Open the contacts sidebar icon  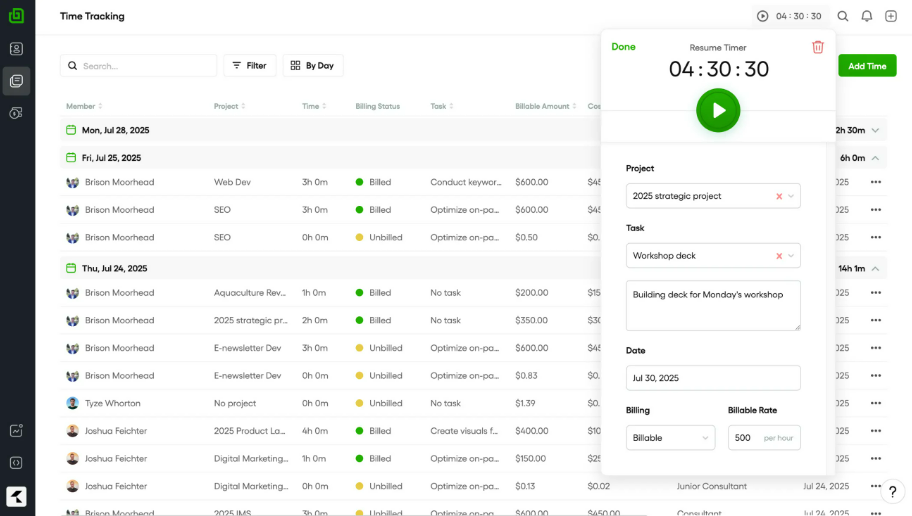point(16,49)
